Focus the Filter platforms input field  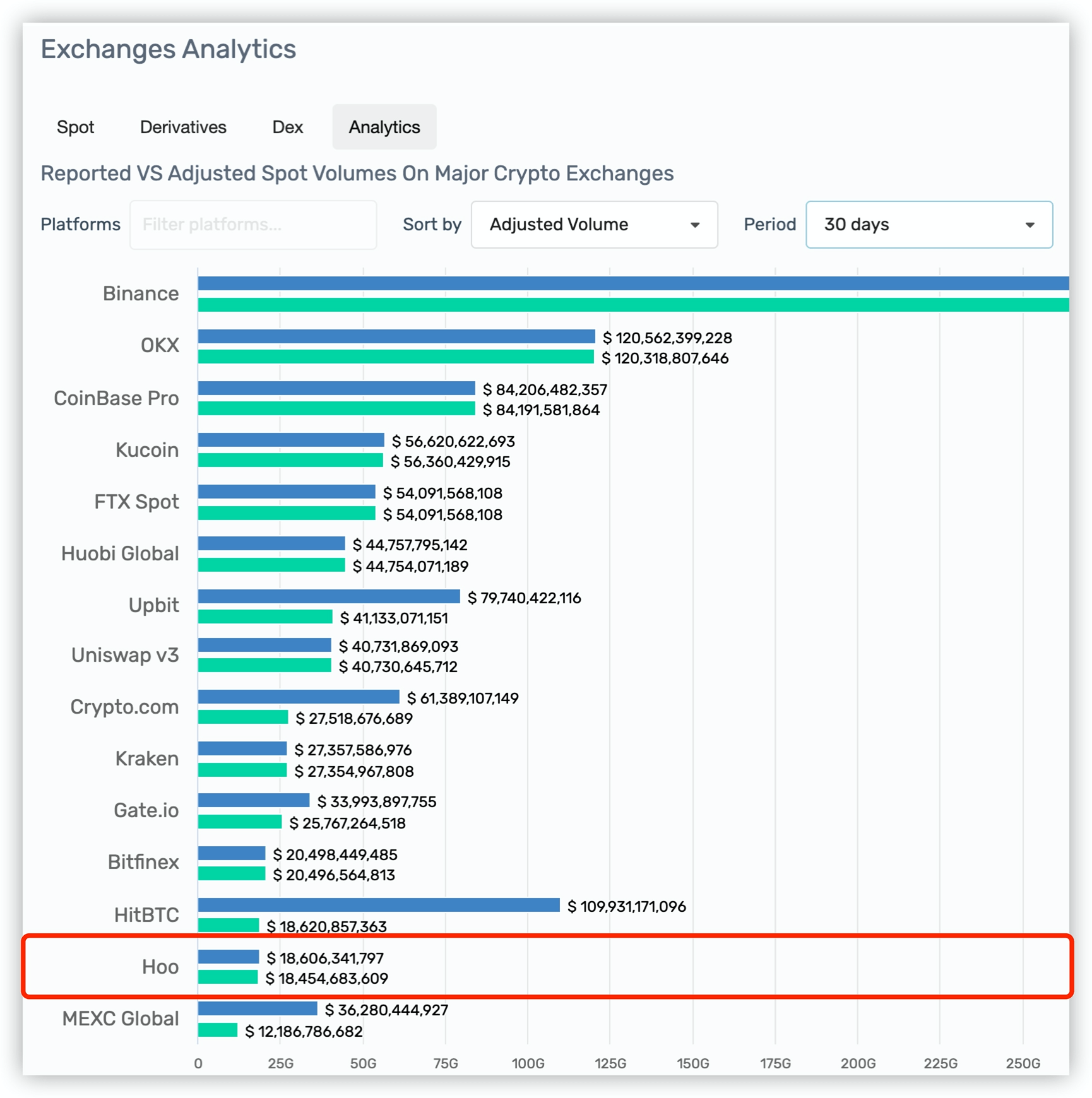point(253,225)
